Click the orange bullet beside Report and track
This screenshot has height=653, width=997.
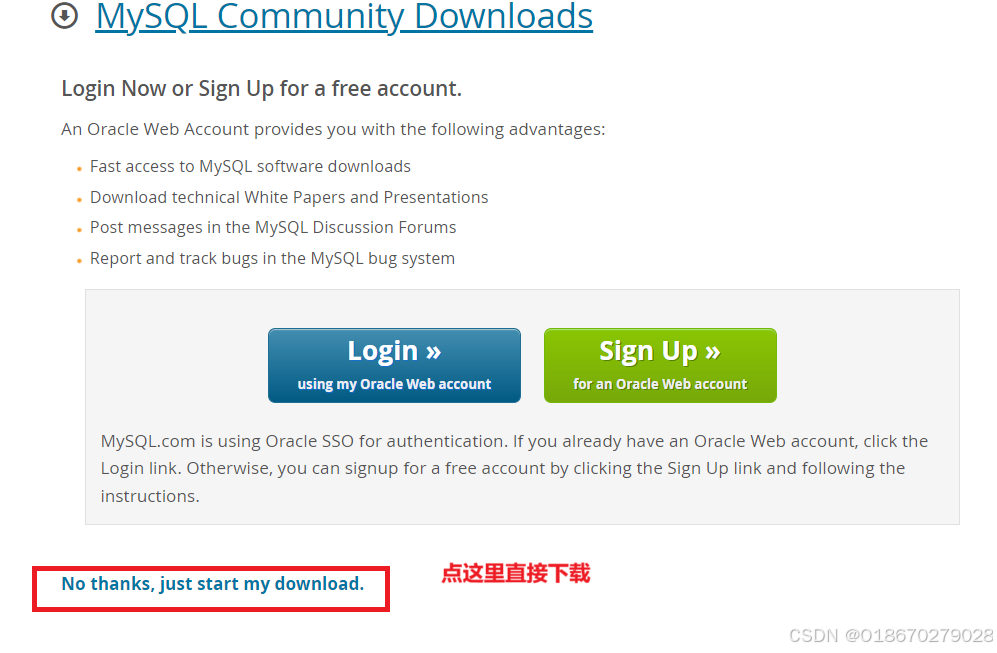(79, 261)
